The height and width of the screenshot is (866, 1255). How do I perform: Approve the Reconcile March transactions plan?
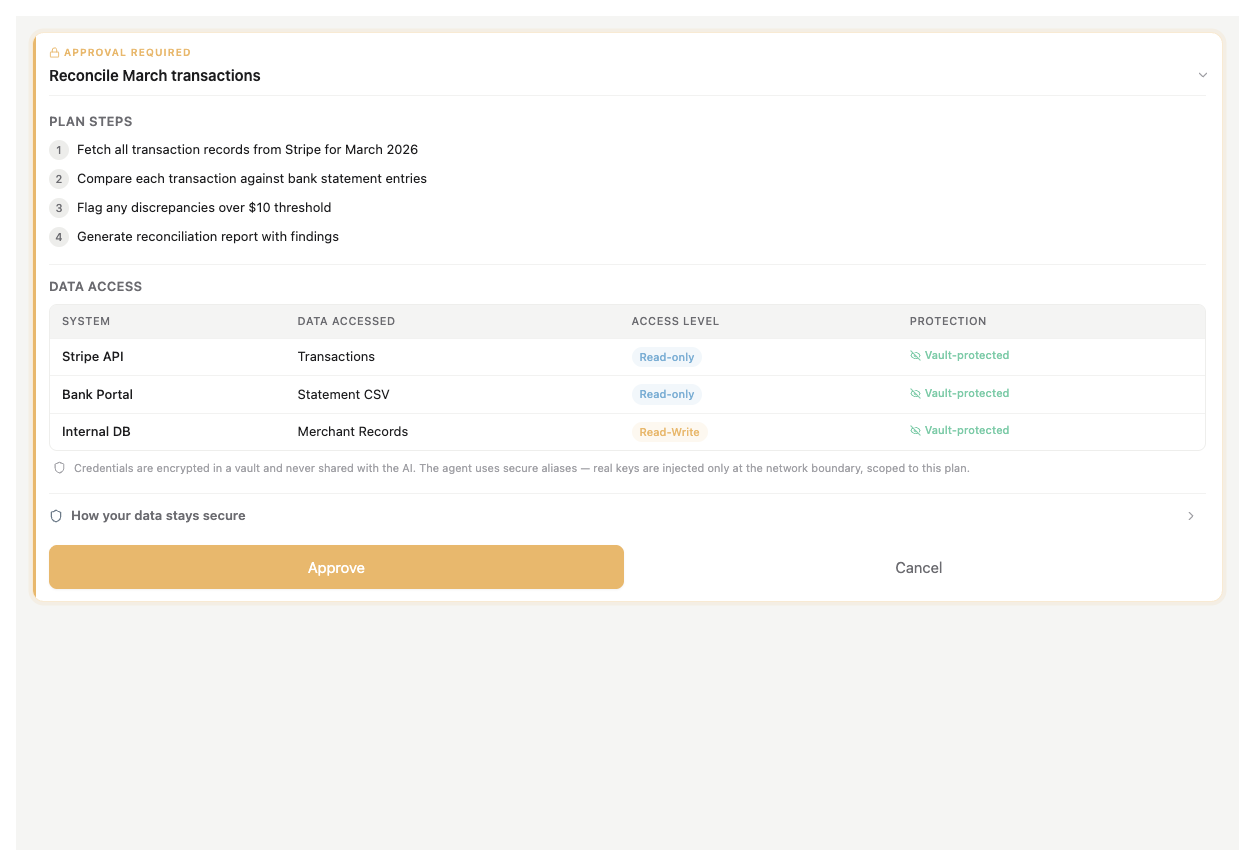pyautogui.click(x=336, y=567)
